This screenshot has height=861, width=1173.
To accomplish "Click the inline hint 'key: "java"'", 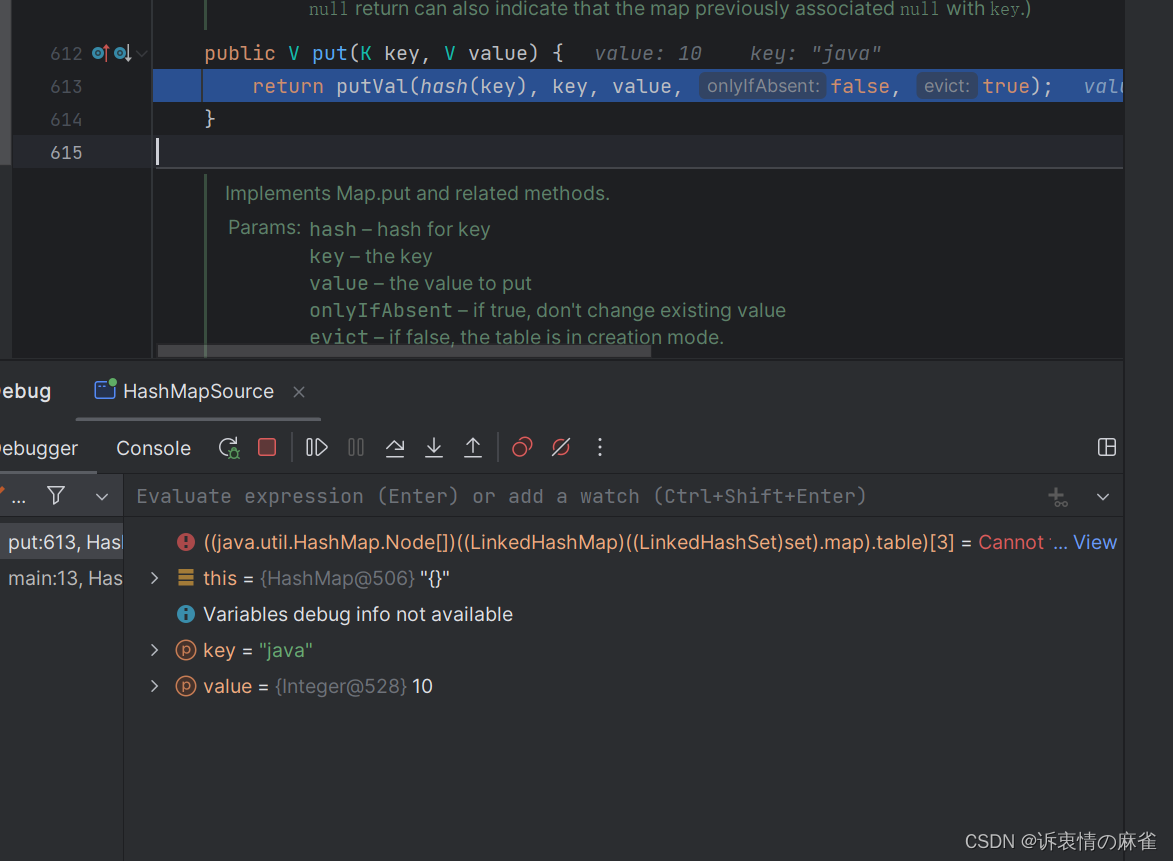I will point(815,54).
